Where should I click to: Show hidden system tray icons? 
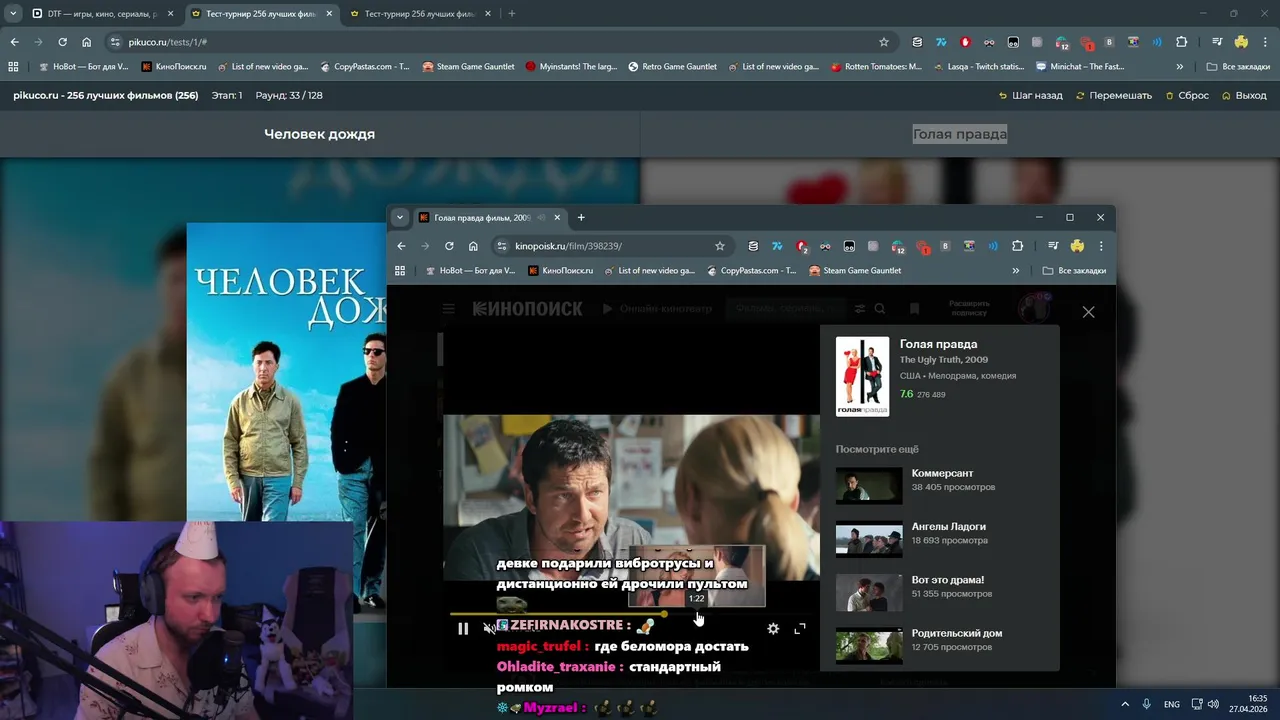[x=1125, y=704]
